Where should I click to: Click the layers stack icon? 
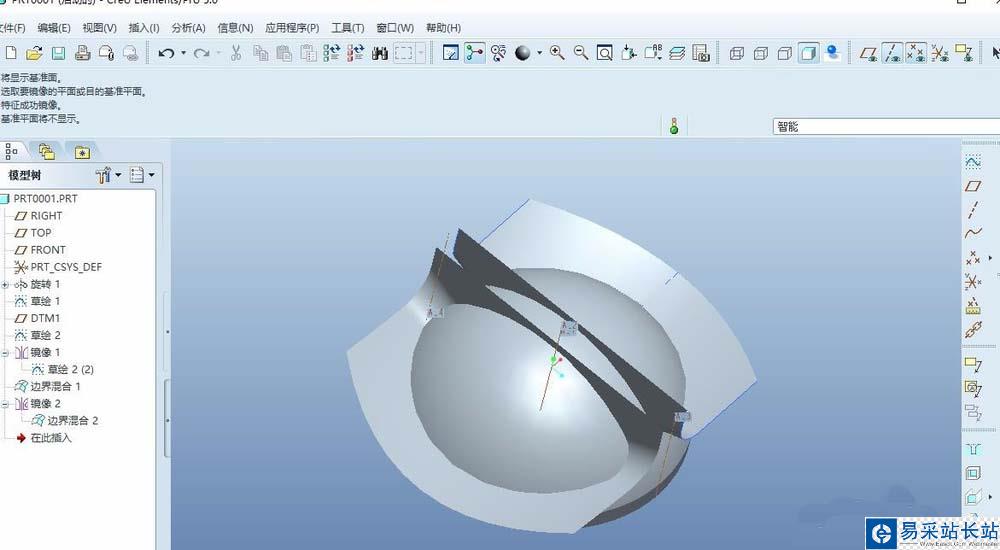(677, 53)
